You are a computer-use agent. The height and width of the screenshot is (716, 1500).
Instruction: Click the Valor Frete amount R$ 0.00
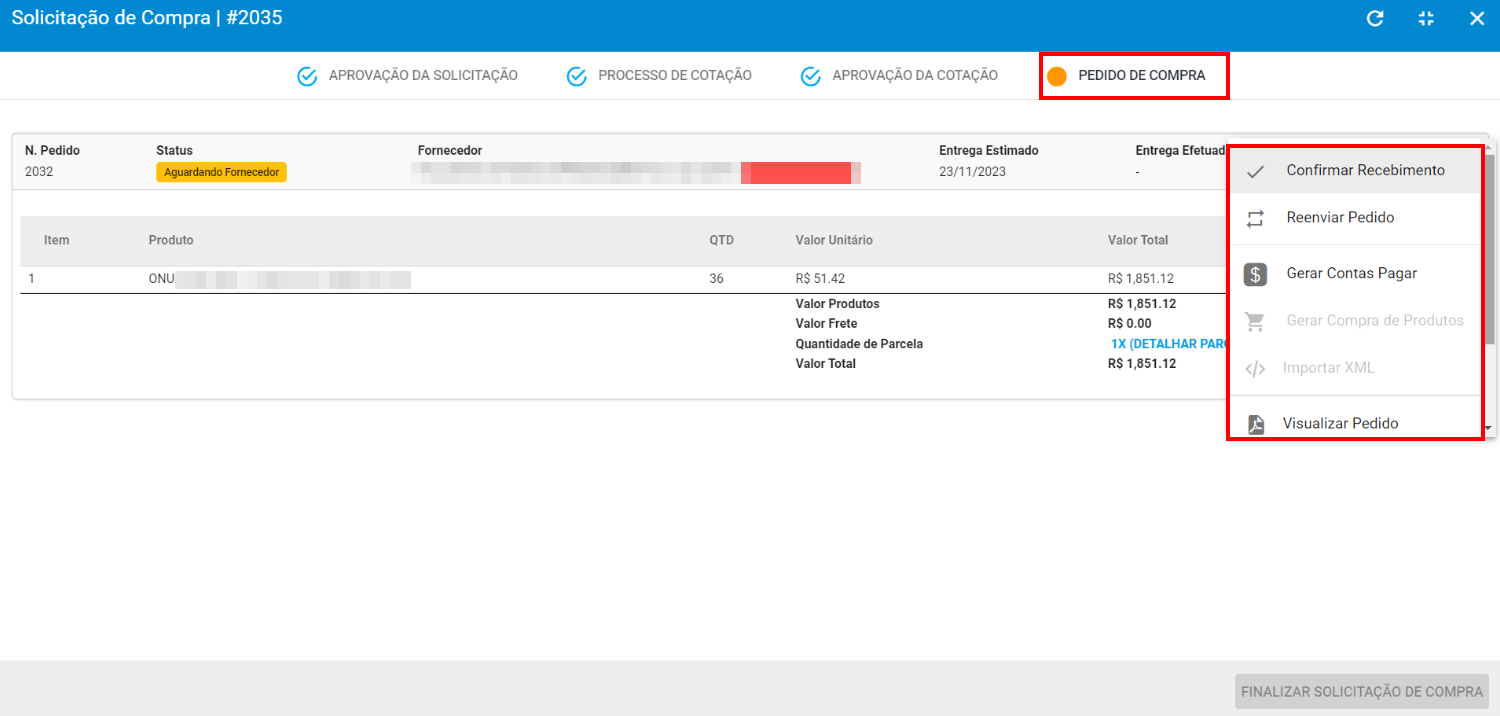(x=1130, y=324)
